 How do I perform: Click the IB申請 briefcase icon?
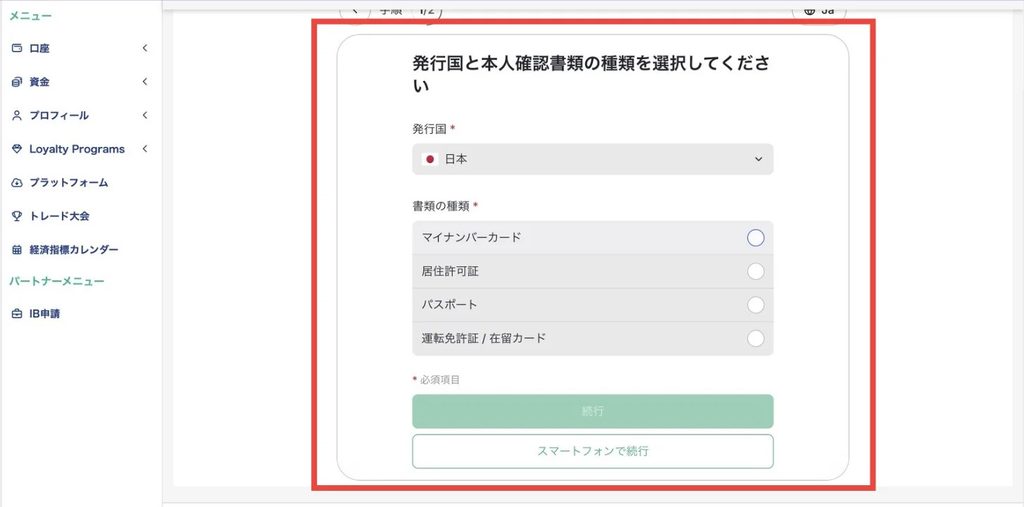click(x=17, y=314)
